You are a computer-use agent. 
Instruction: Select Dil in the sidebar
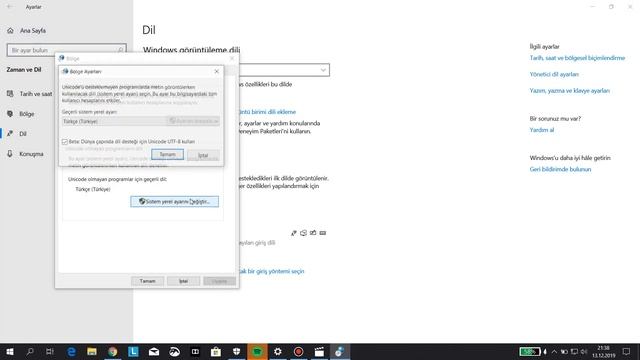(x=23, y=134)
